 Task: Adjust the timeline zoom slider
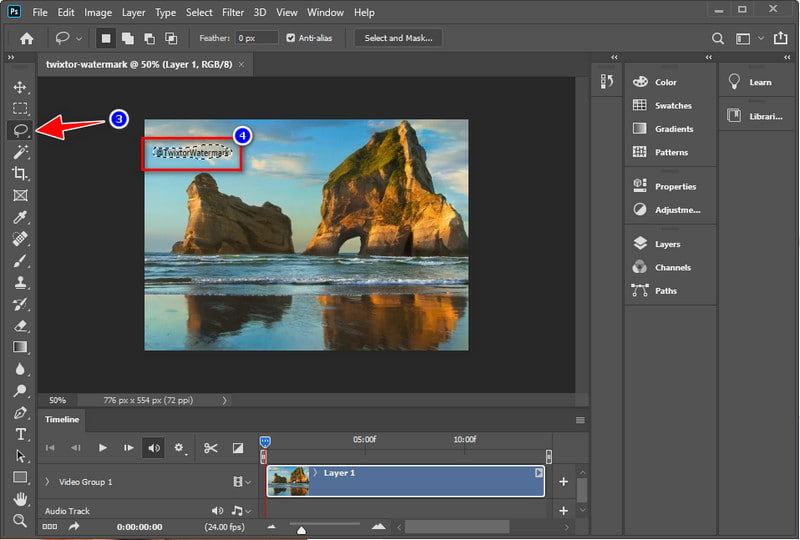tap(302, 530)
